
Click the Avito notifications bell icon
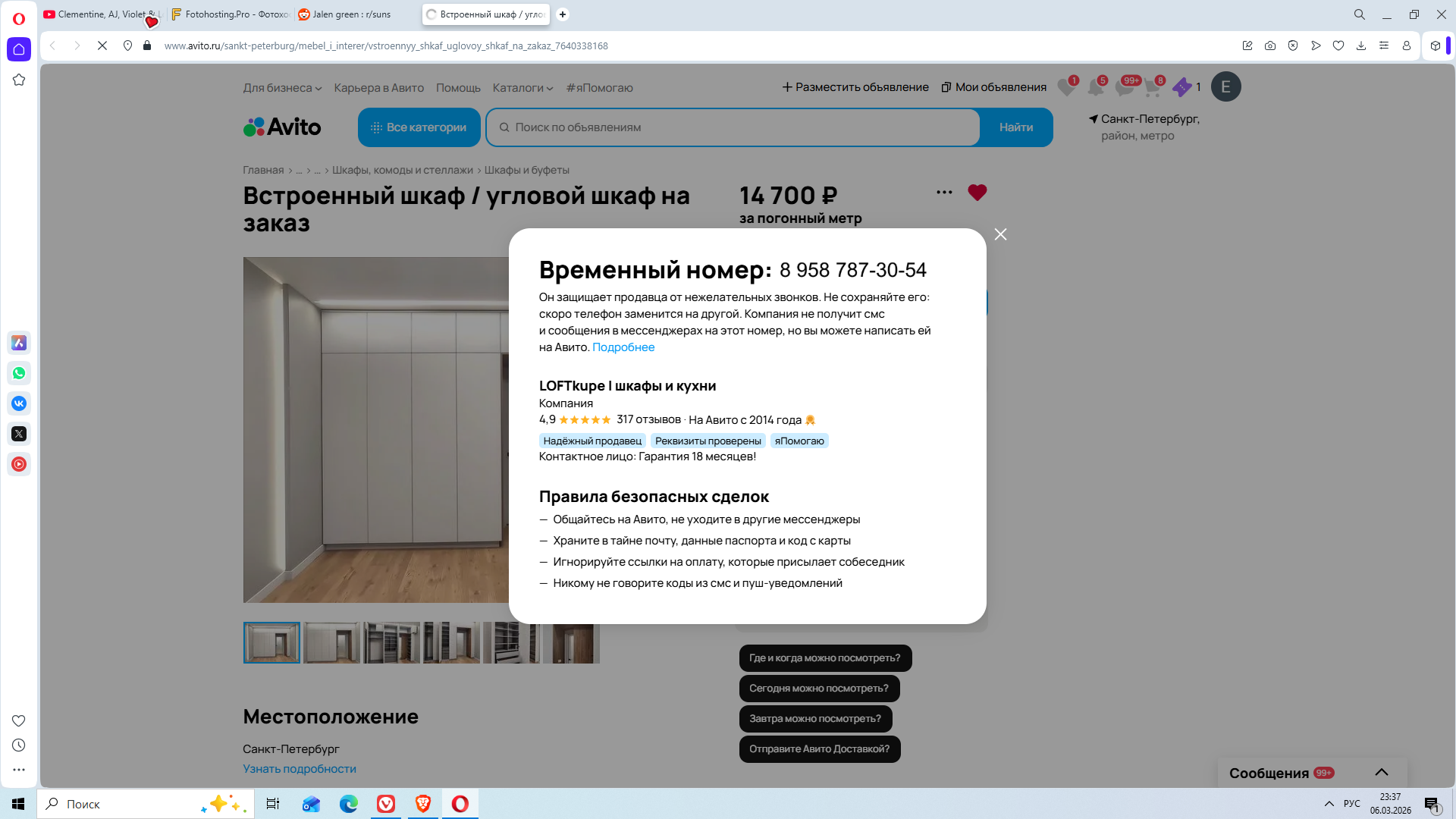(x=1095, y=87)
